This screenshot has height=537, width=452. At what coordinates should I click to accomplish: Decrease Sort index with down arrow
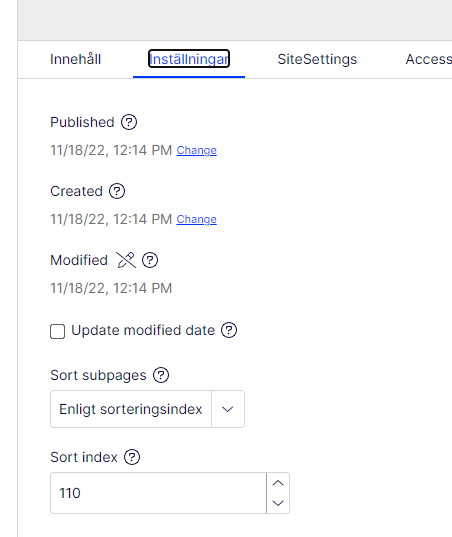[278, 503]
